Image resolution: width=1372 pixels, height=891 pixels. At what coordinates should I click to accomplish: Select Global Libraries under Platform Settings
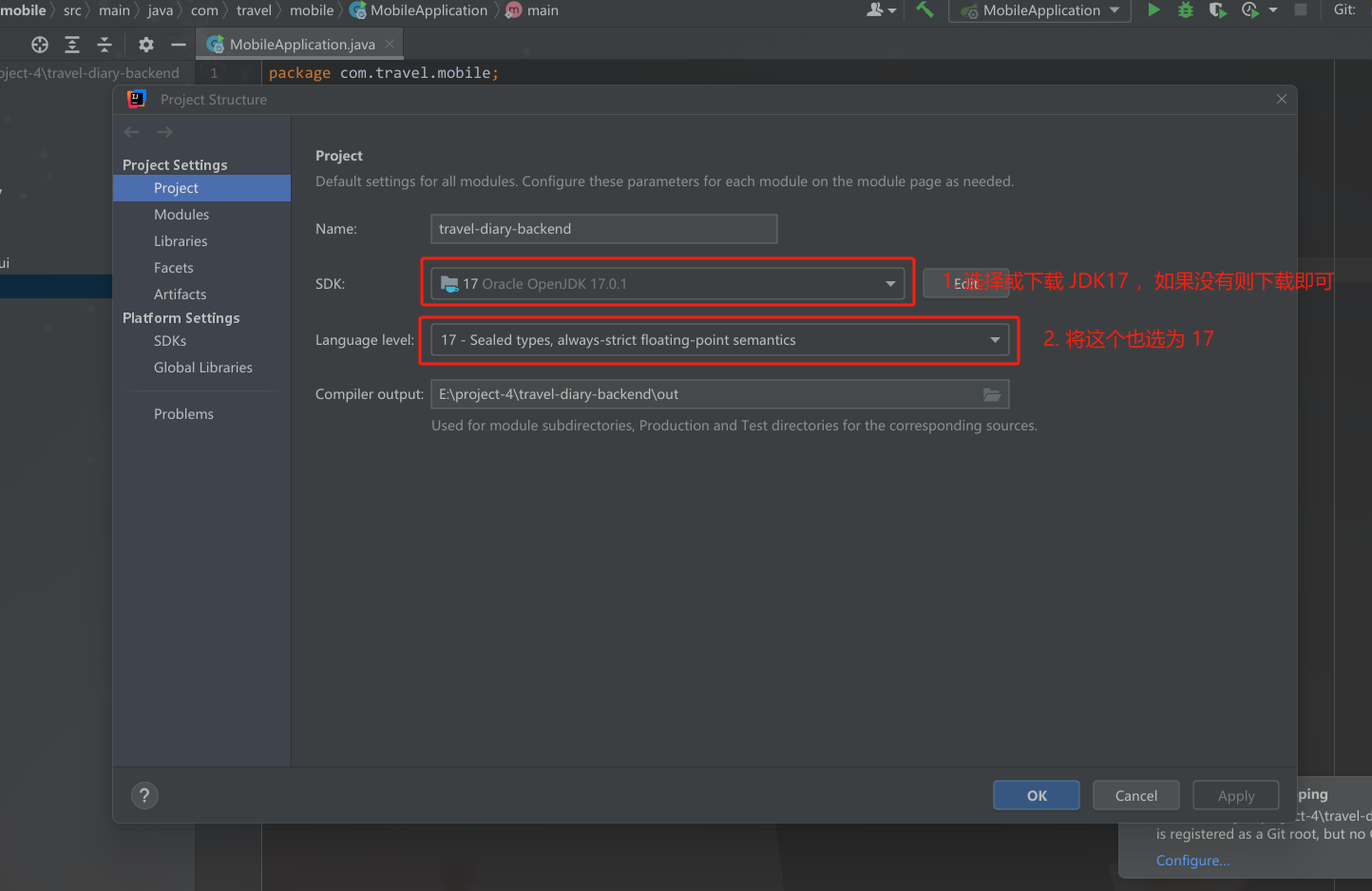(x=203, y=368)
